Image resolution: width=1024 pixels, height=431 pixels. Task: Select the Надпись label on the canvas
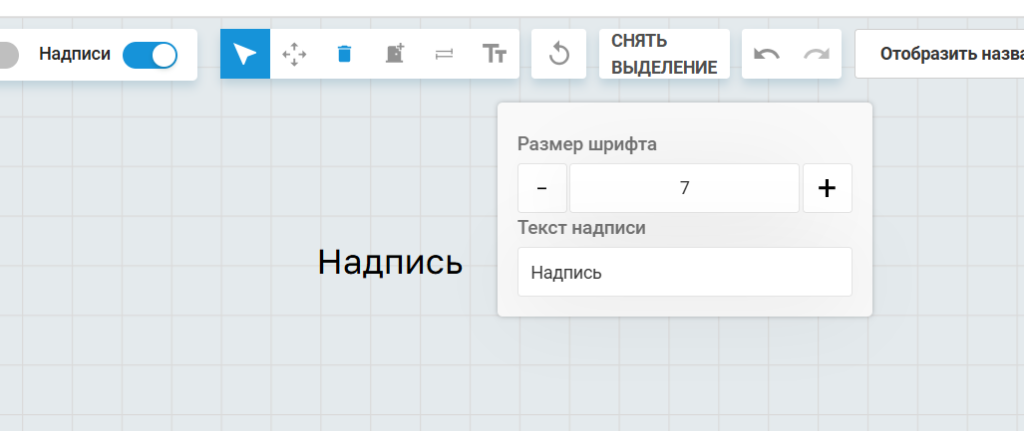[390, 263]
